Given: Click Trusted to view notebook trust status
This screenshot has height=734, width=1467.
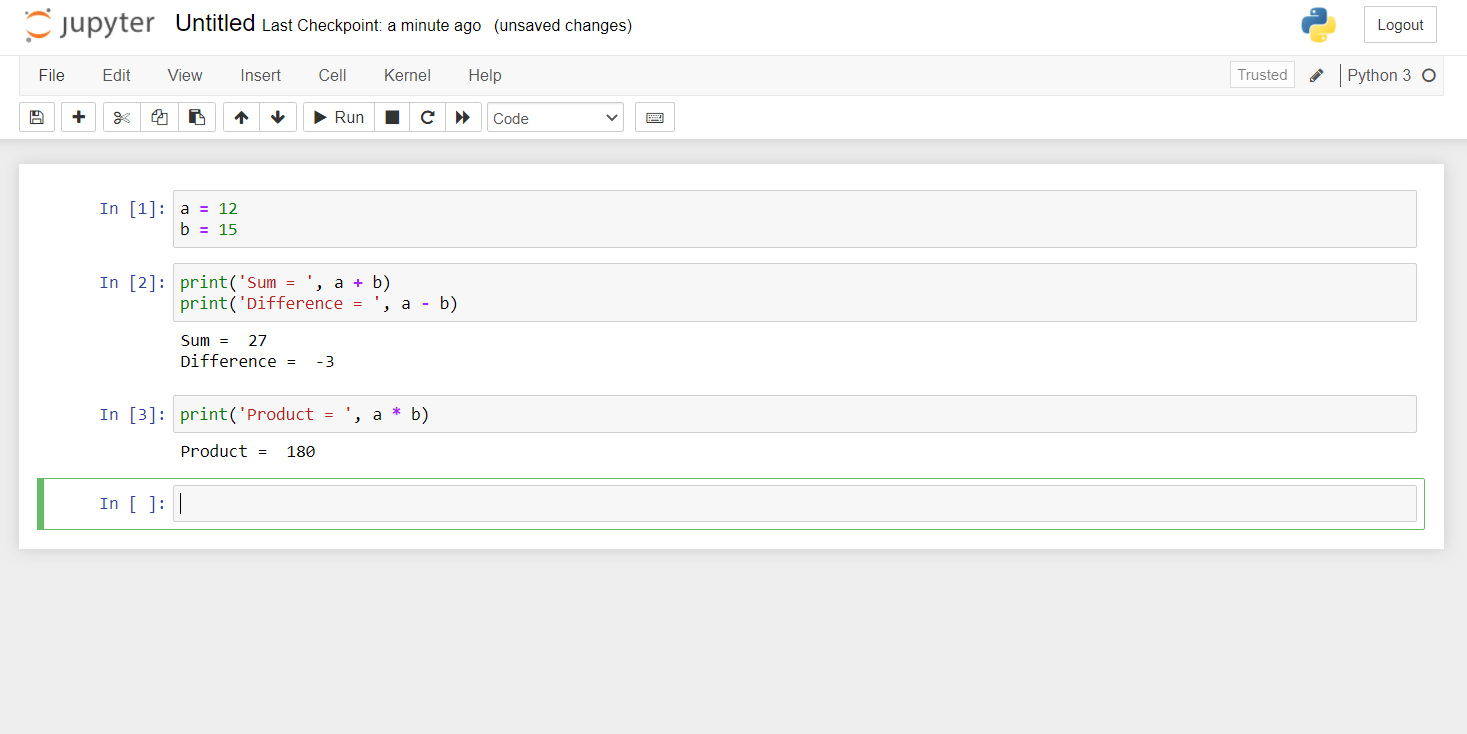Looking at the screenshot, I should 1261,74.
